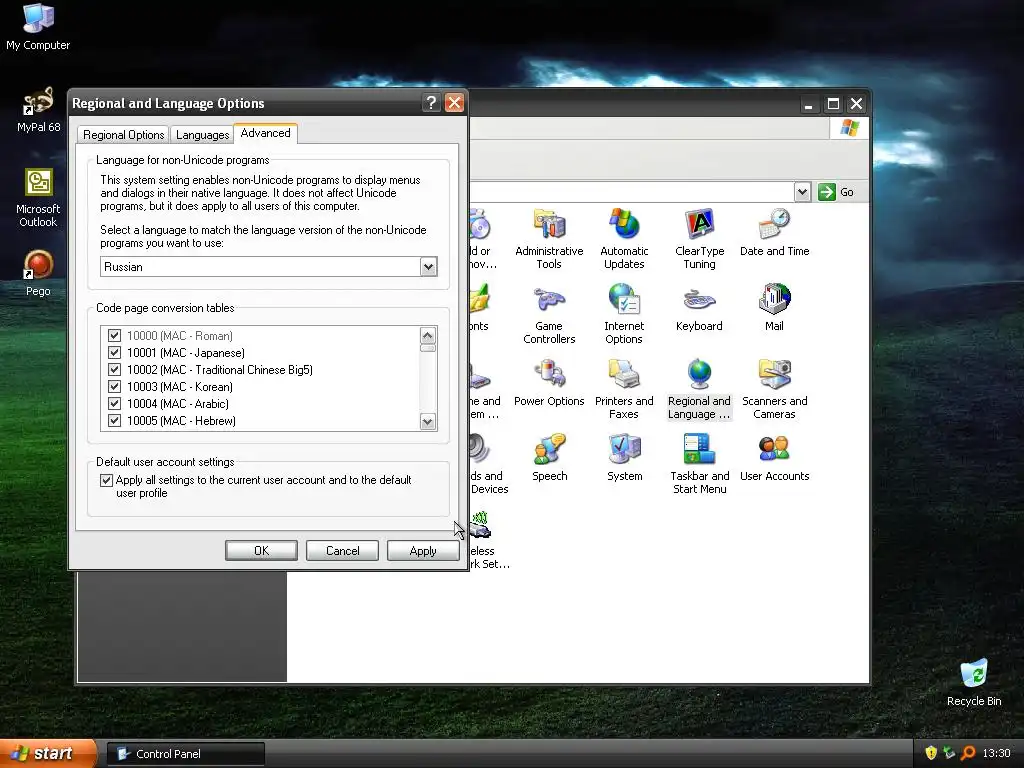Select Microsoft Outlook desktop icon
Image resolution: width=1024 pixels, height=768 pixels.
[x=38, y=198]
